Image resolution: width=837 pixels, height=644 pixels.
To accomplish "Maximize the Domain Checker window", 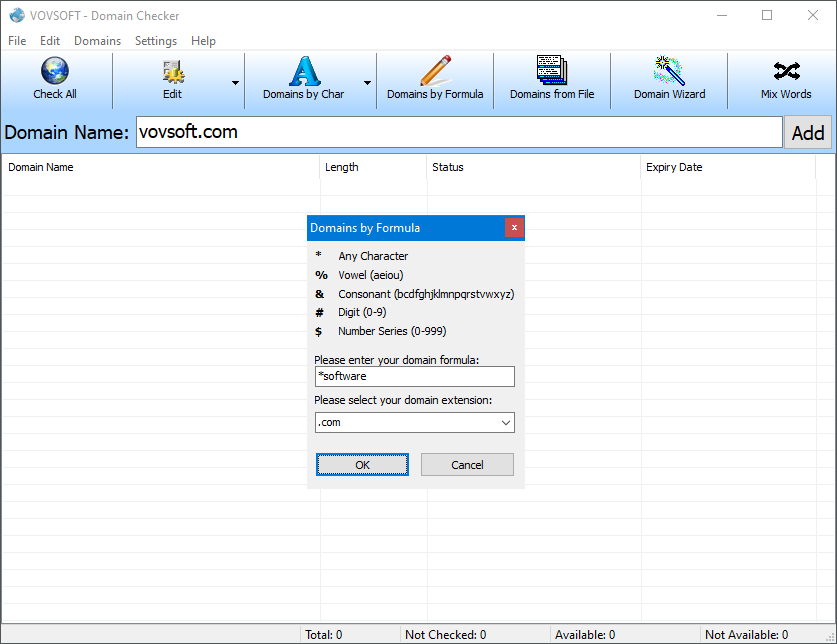I will (767, 15).
